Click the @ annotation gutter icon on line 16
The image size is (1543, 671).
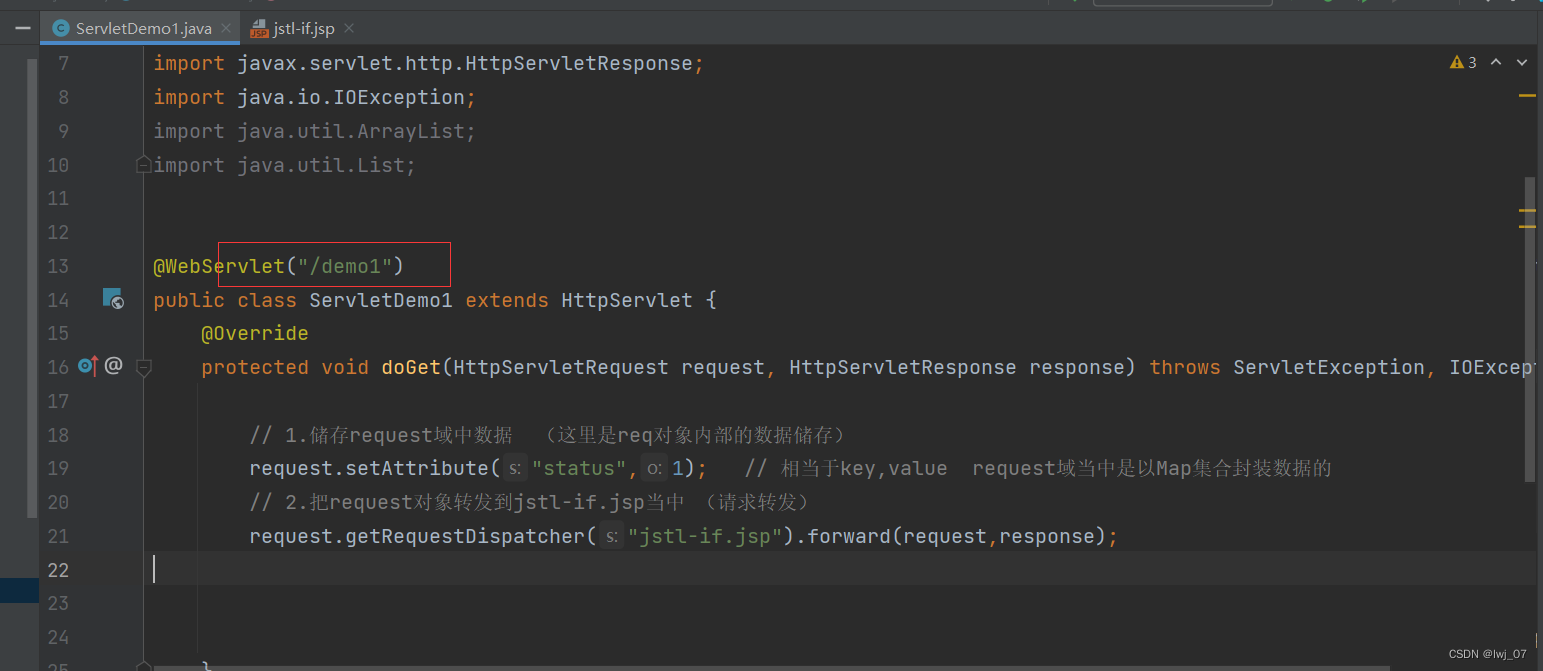coord(113,366)
